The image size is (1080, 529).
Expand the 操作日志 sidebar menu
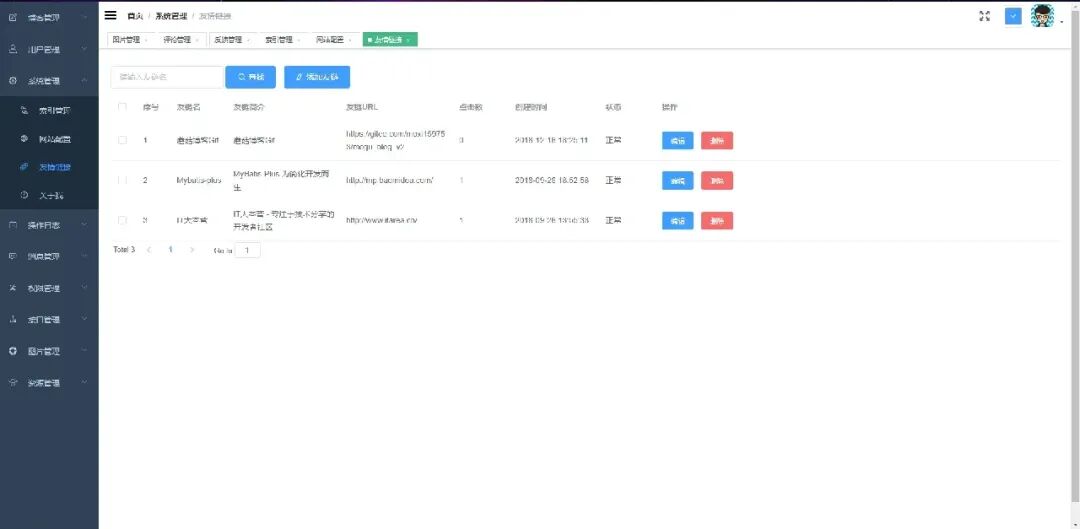point(84,225)
